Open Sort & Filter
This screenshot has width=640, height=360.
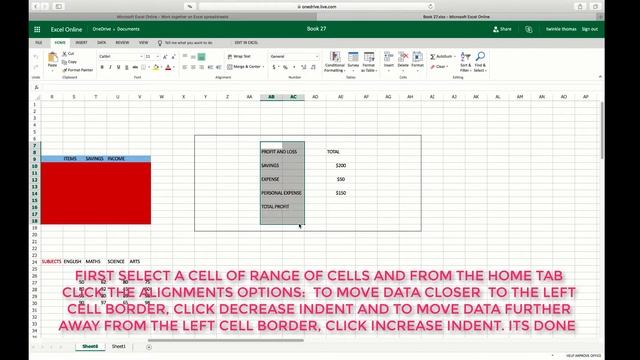(x=465, y=62)
